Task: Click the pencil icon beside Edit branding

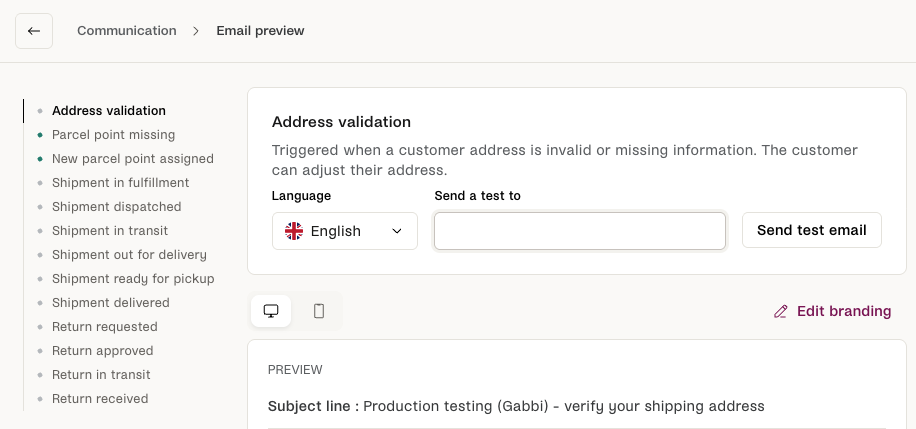Action: (781, 312)
